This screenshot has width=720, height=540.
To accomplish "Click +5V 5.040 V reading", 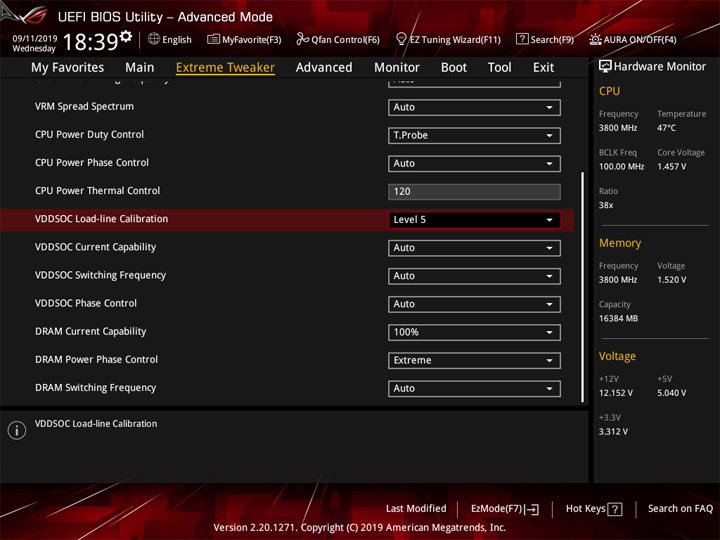I will (x=671, y=394).
